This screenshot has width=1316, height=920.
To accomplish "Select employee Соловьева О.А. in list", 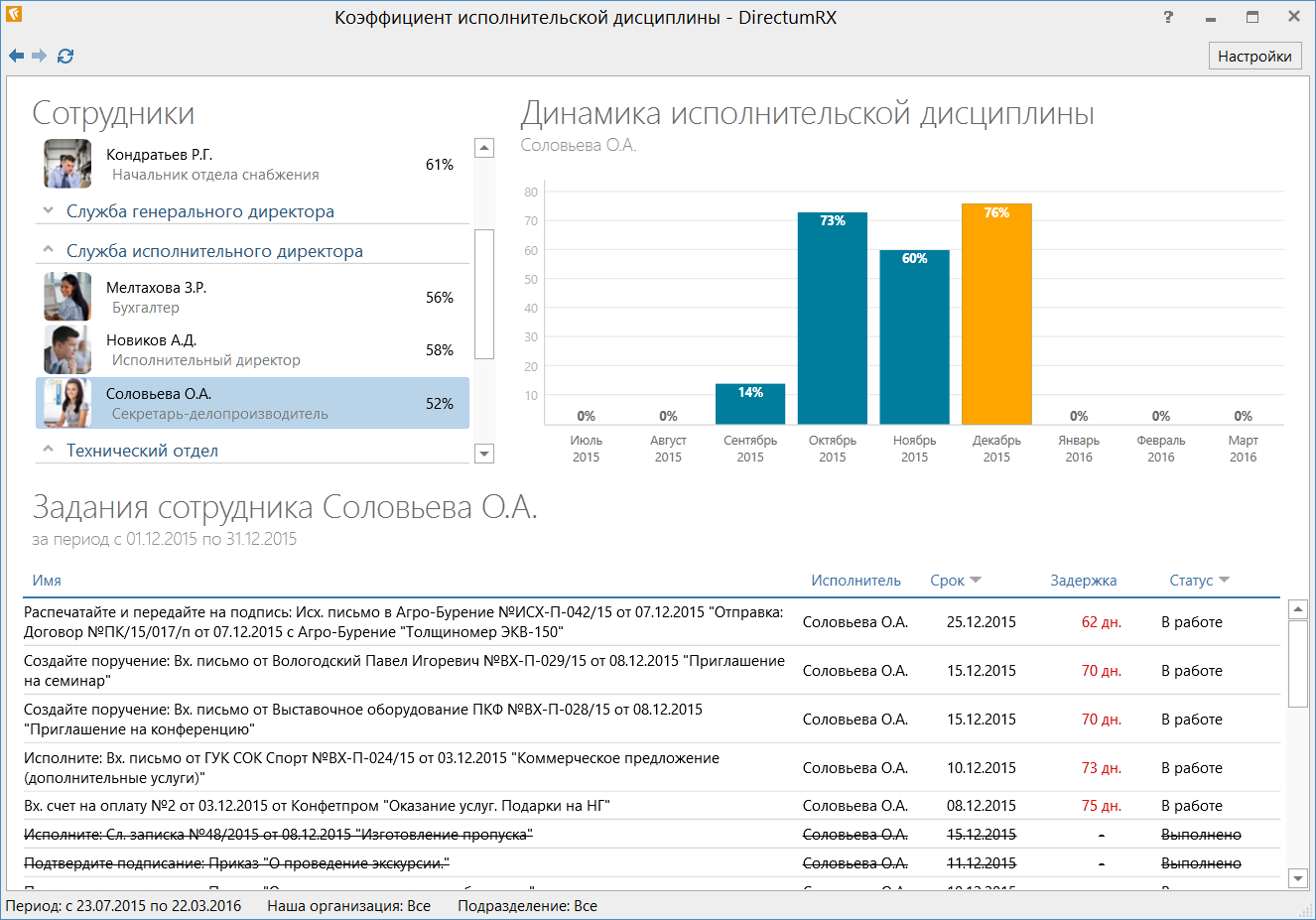I will [252, 403].
